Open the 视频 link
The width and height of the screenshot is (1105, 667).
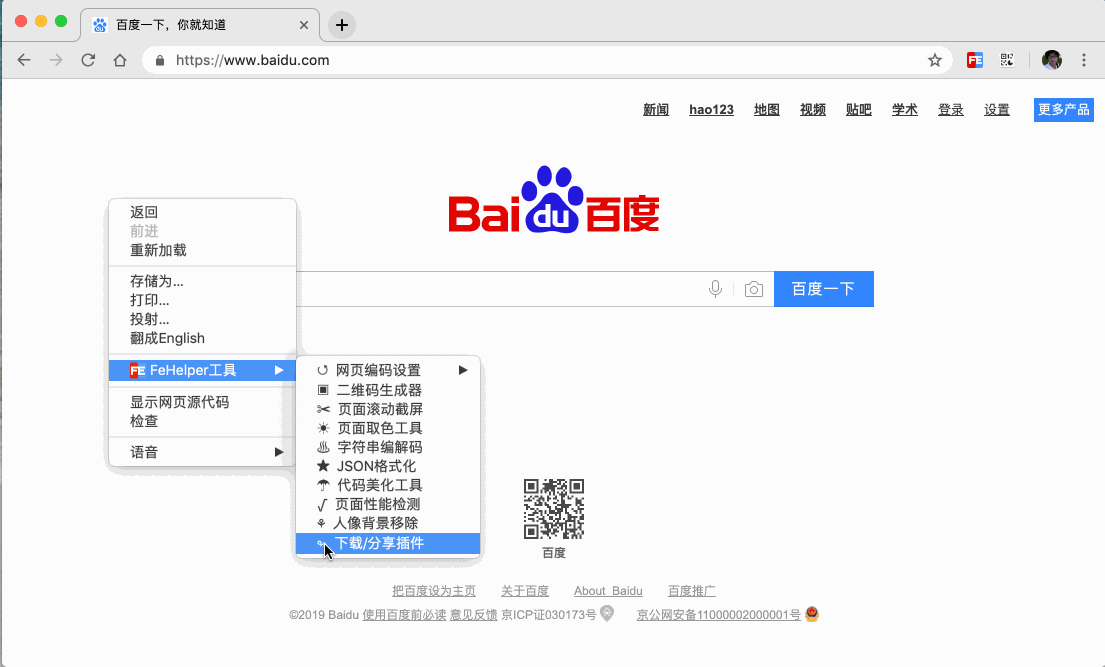pyautogui.click(x=813, y=110)
